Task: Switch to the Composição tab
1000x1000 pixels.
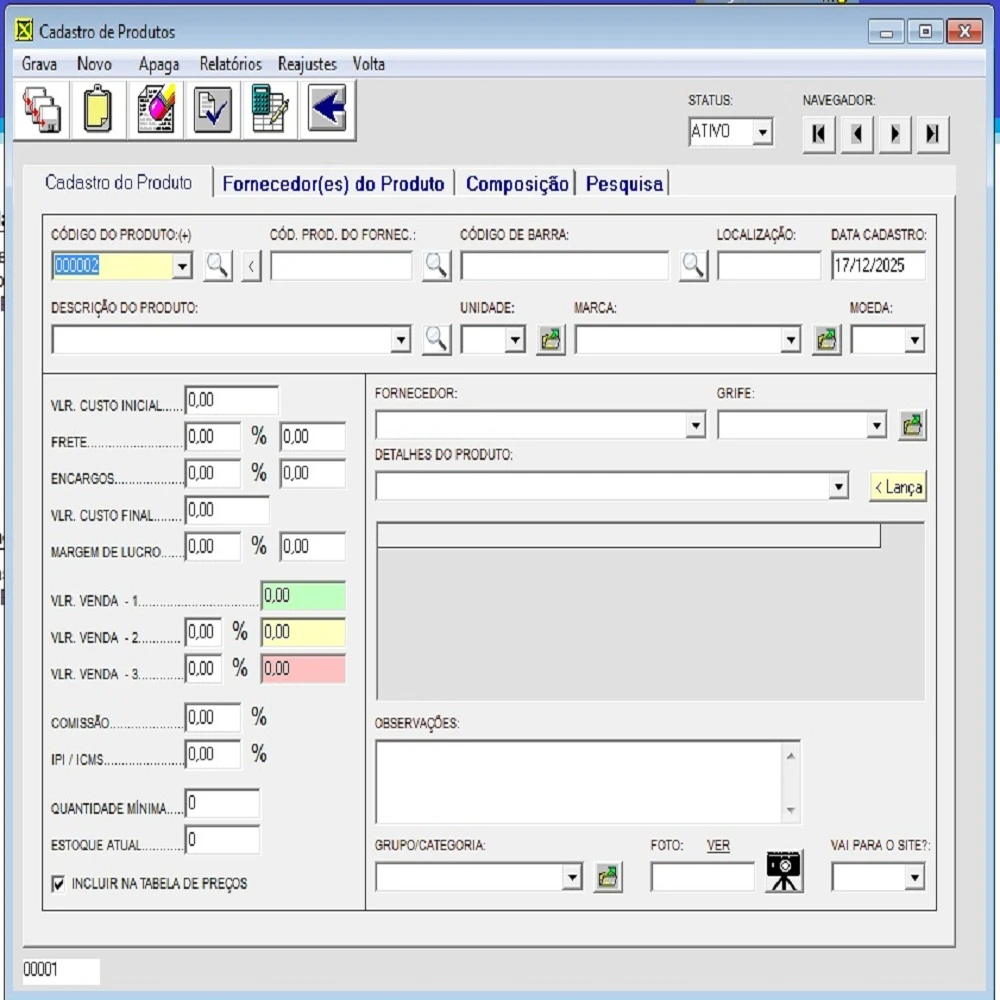Action: (517, 184)
